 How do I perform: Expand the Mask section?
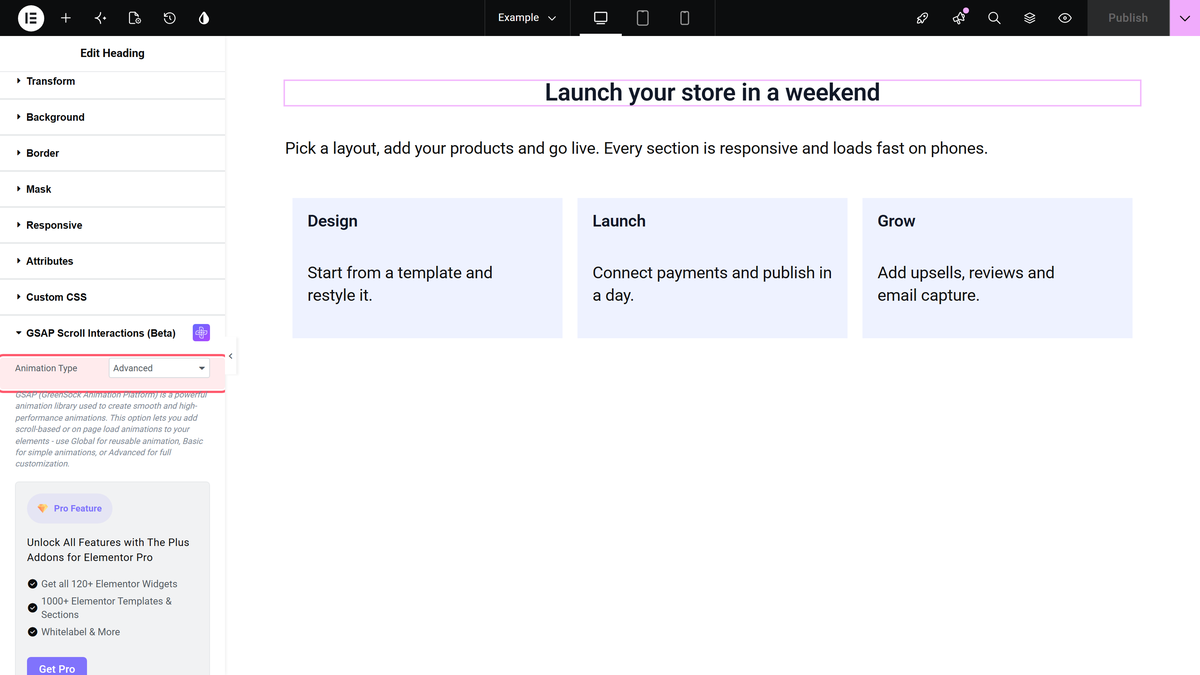[113, 189]
